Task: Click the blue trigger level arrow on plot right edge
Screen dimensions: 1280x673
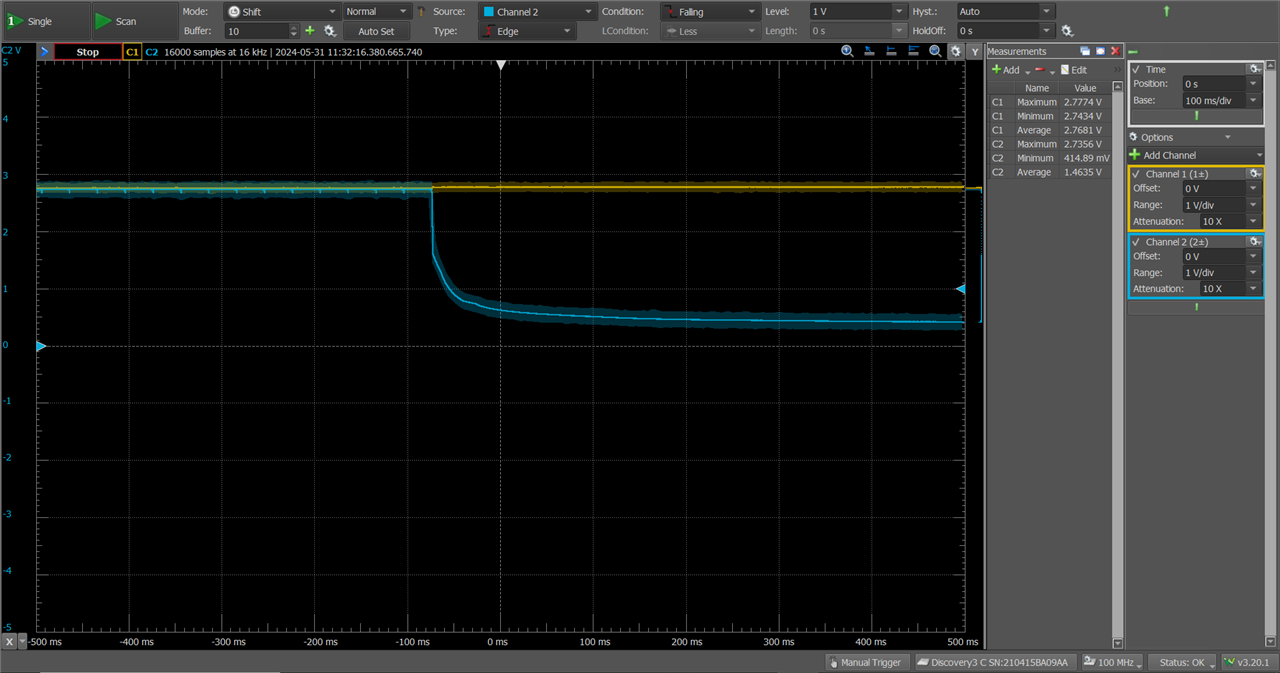Action: pos(961,289)
